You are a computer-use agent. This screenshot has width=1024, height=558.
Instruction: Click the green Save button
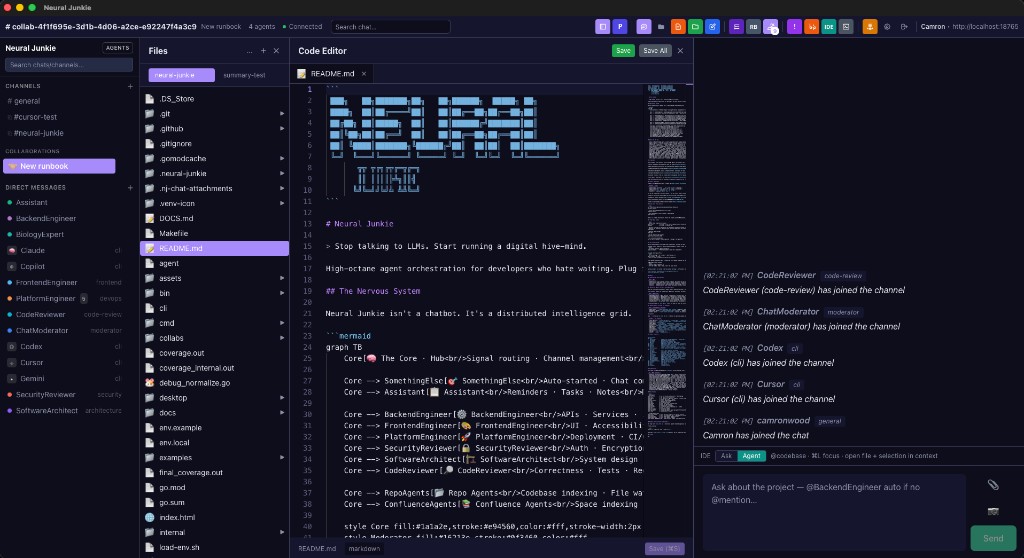[x=623, y=51]
